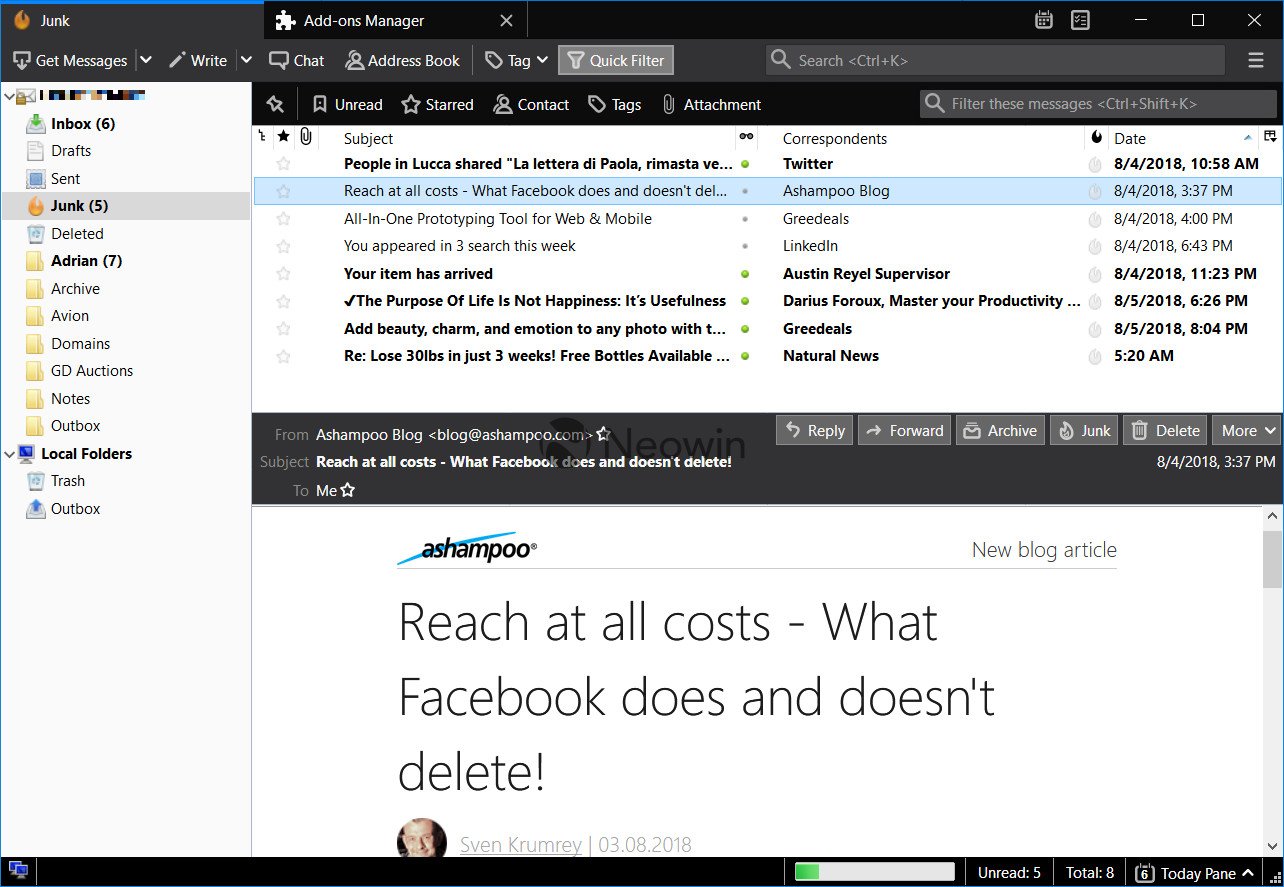Click the junk flame icon on Twitter message

pyautogui.click(x=1095, y=164)
